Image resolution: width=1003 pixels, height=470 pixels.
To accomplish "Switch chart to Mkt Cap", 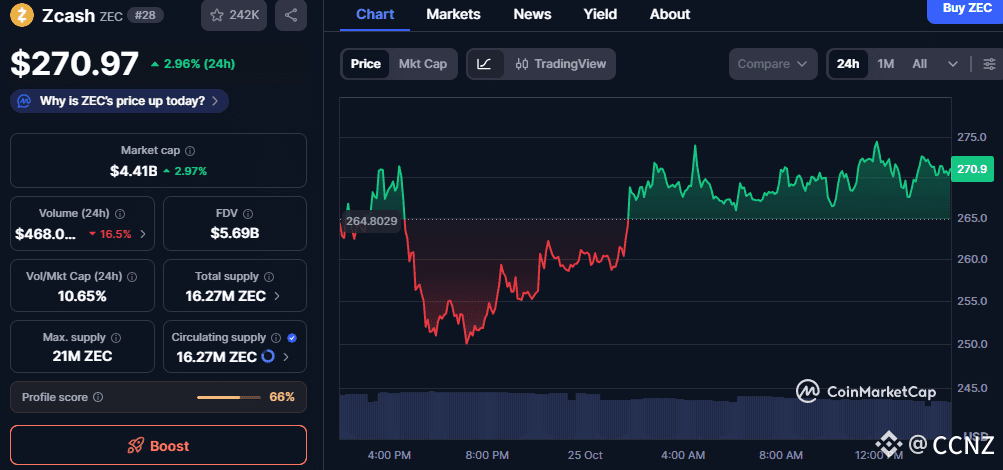I will (x=422, y=64).
